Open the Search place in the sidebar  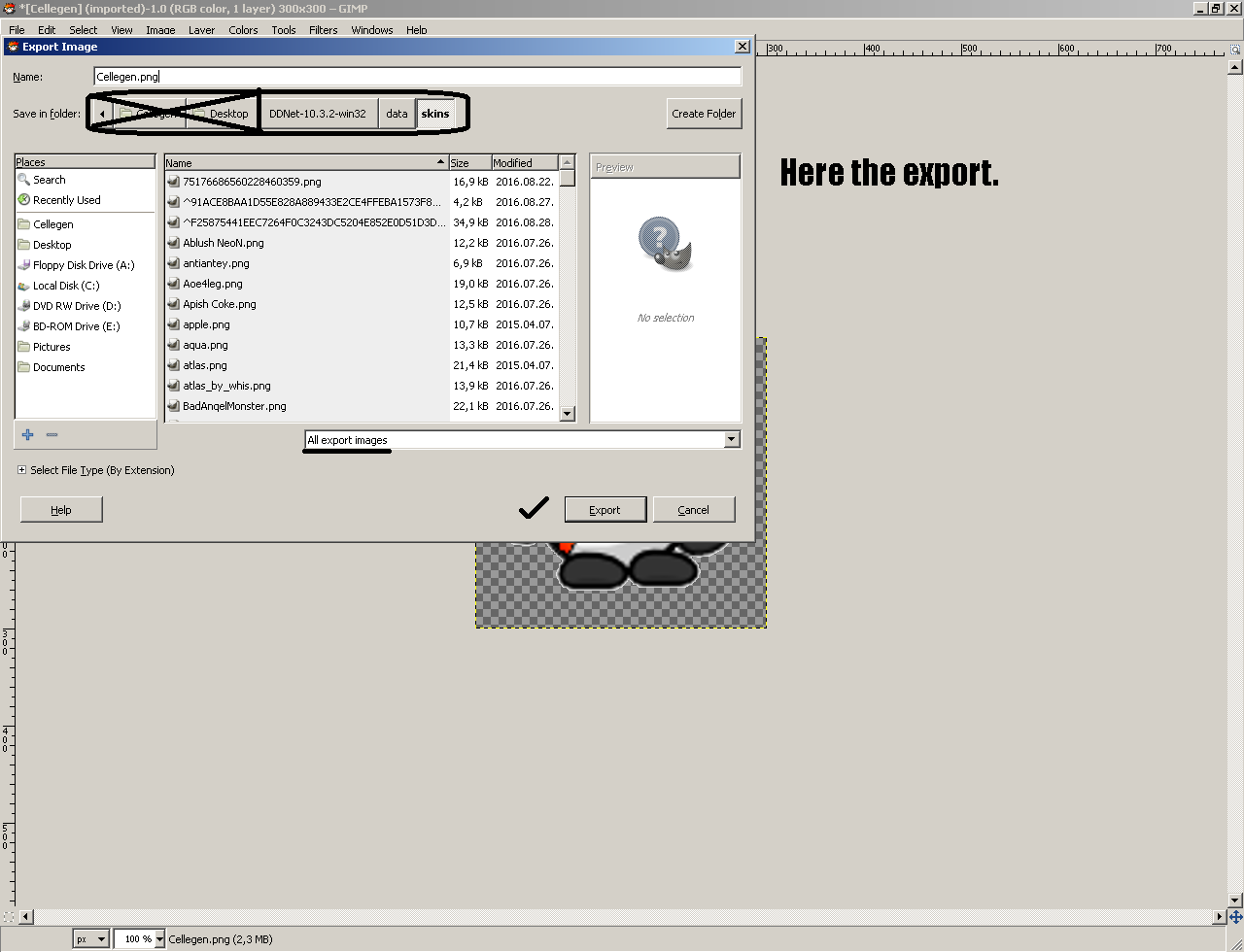(49, 180)
